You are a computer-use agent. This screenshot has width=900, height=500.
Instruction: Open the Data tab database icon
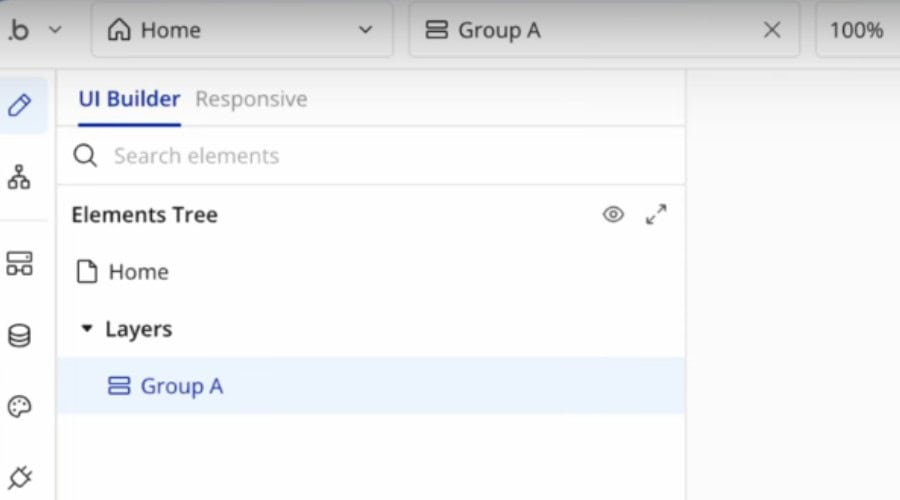pos(19,336)
